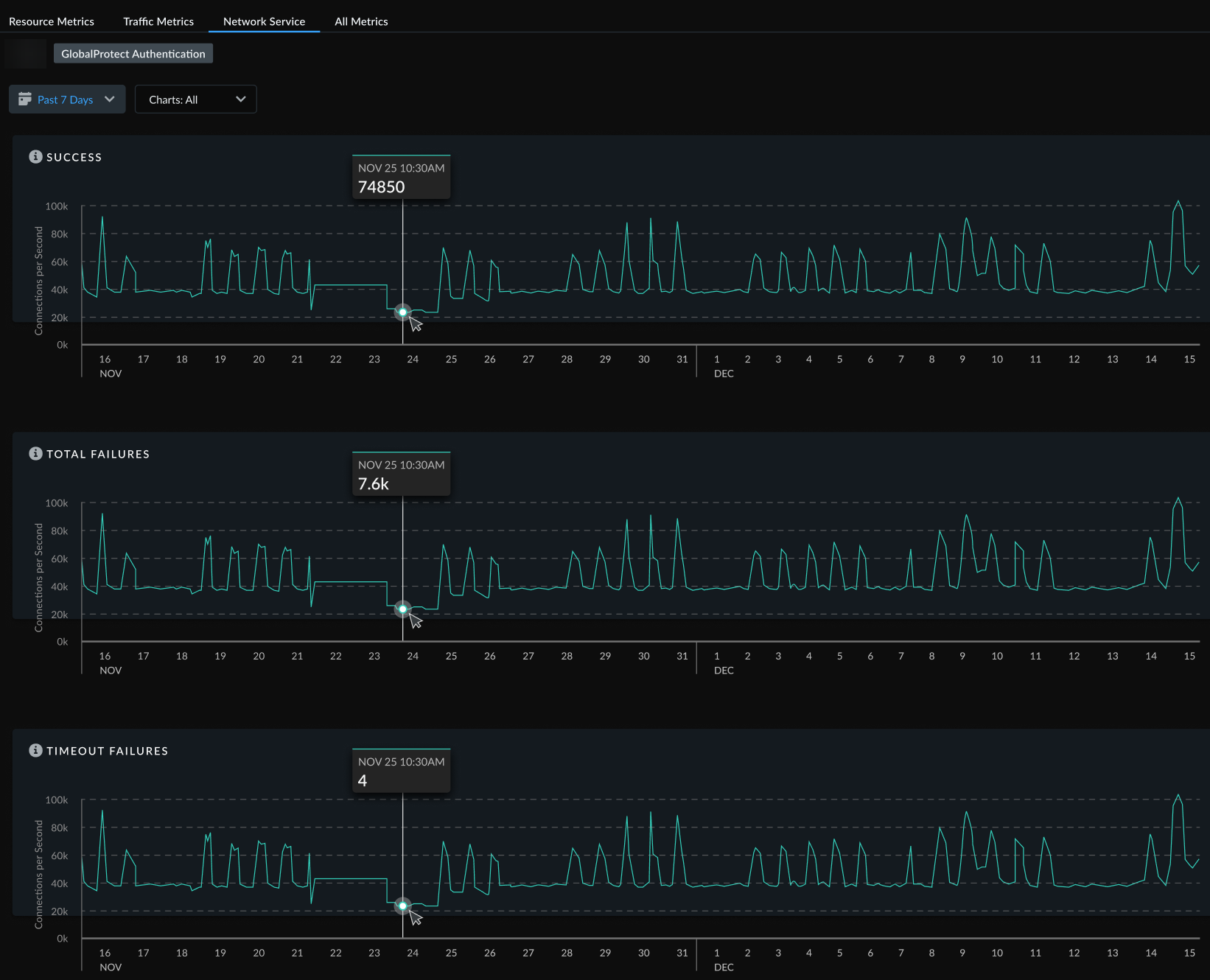This screenshot has width=1210, height=980.
Task: Click the highlighted data point in SUCCESS chart
Action: pos(403,312)
